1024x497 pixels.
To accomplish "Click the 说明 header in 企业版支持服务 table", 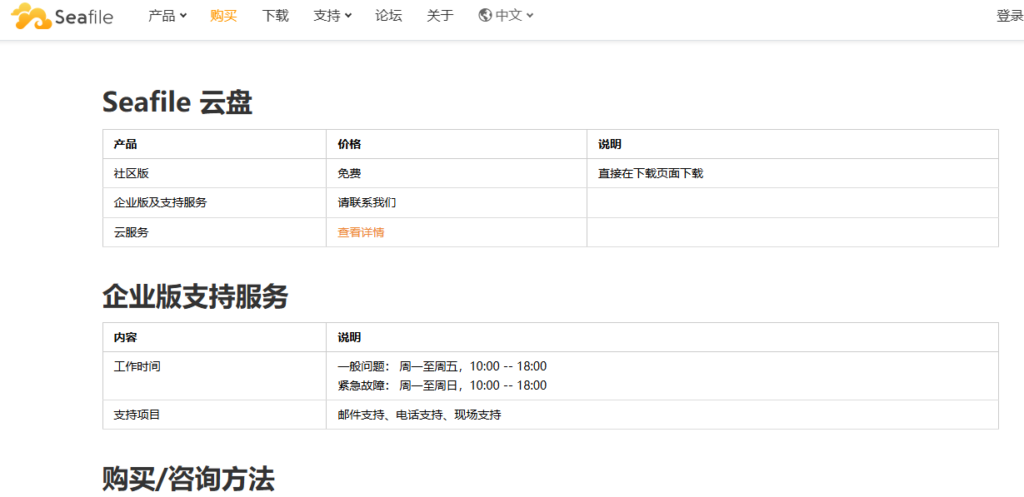I will [662, 337].
